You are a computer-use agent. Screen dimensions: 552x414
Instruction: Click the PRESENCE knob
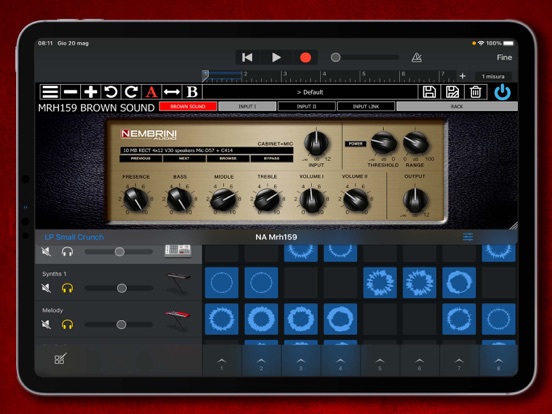tap(136, 199)
